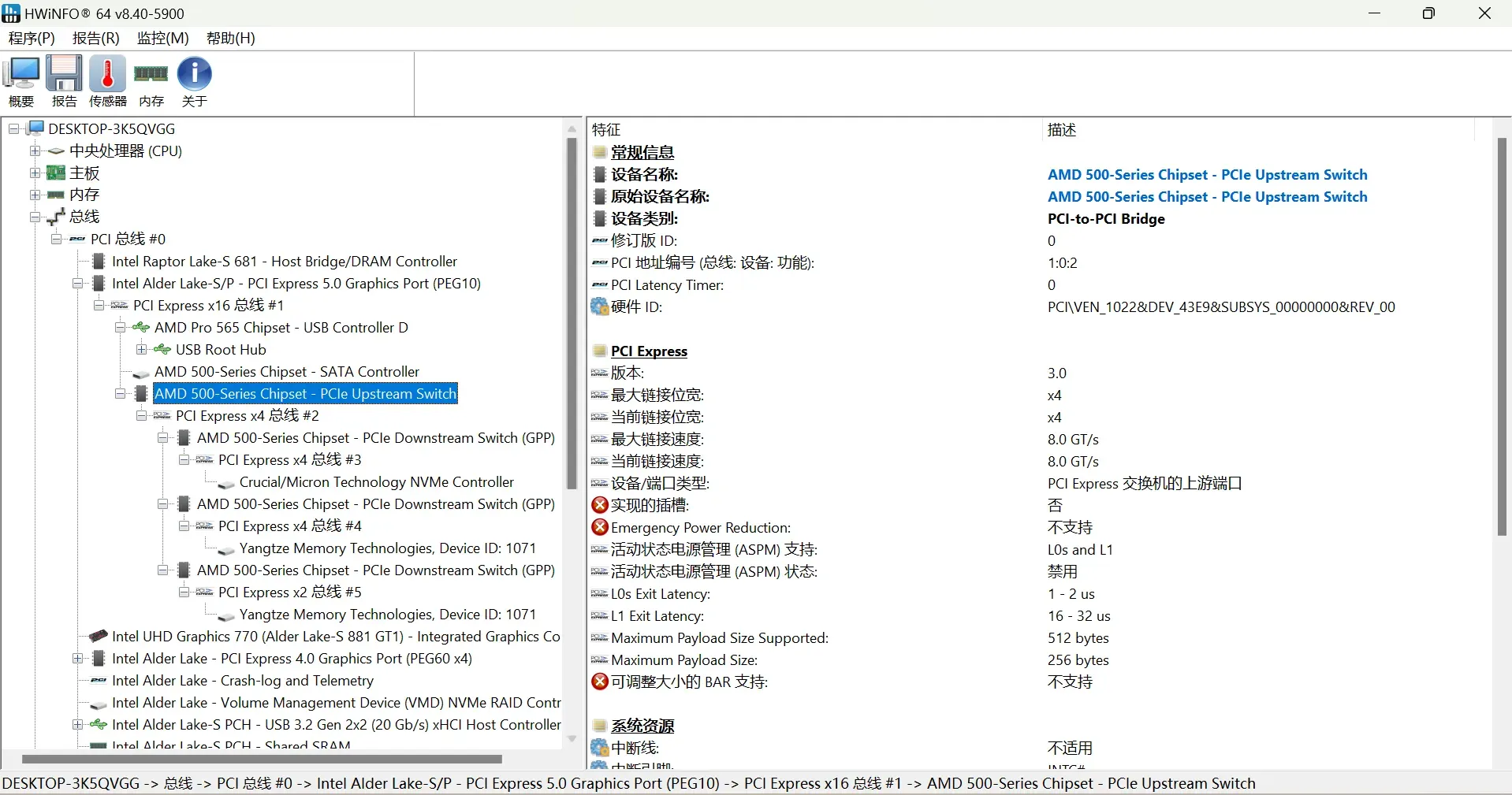1512x795 pixels.
Task: Collapse the 总线 bus node
Action: [35, 217]
